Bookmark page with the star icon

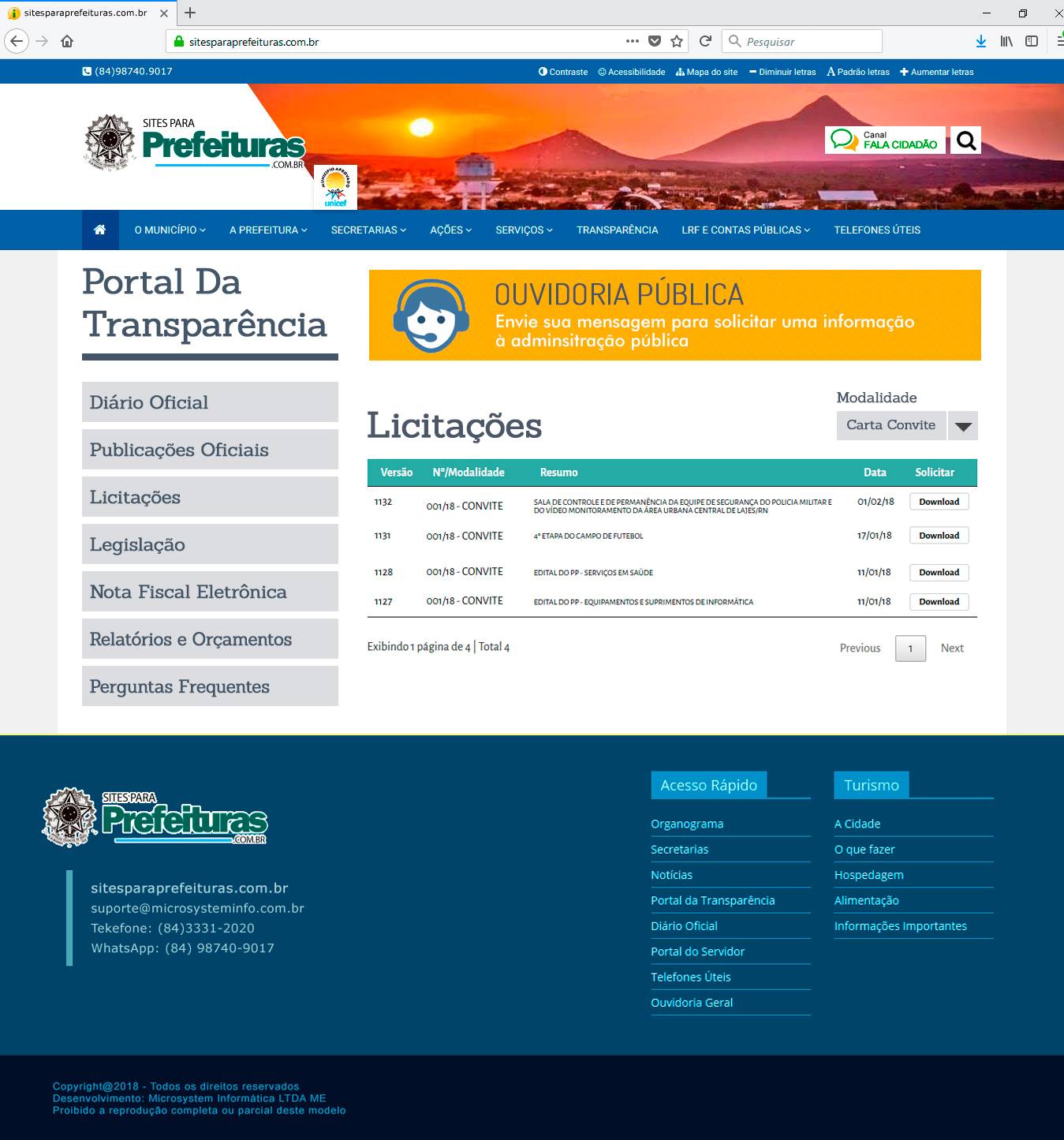[x=677, y=41]
